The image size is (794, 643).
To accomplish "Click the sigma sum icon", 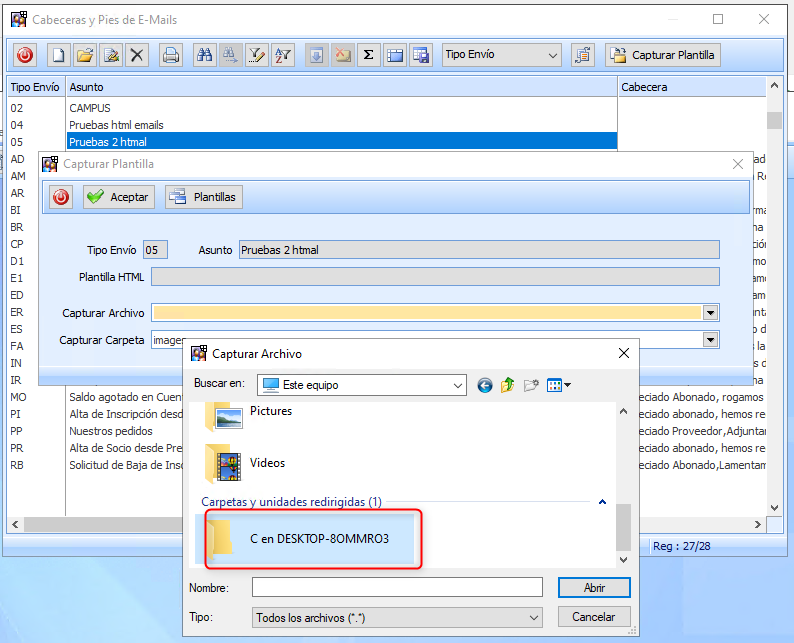I will (368, 55).
